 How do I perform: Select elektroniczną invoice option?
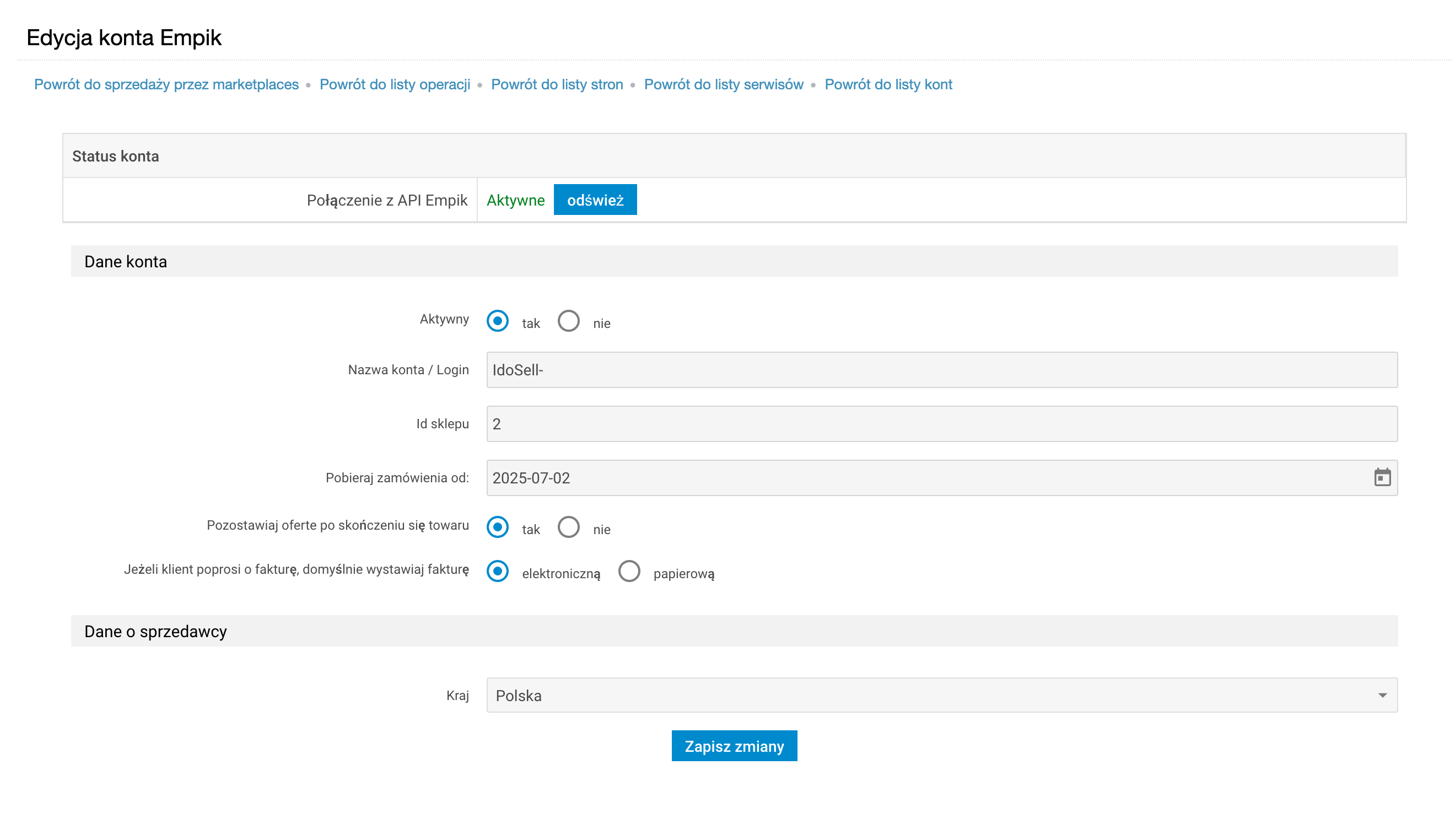pyautogui.click(x=497, y=571)
